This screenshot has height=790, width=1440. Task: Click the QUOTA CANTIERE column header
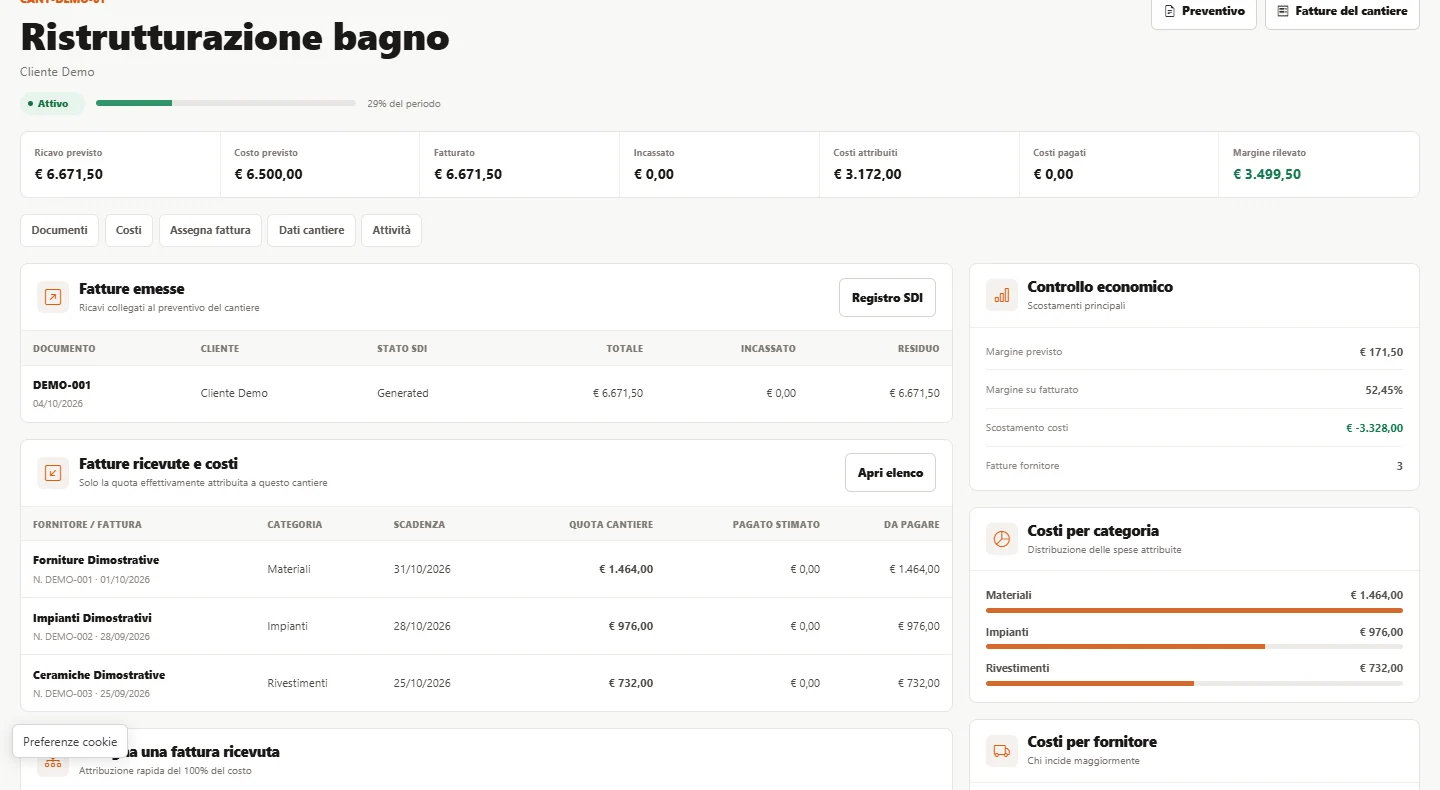[611, 524]
